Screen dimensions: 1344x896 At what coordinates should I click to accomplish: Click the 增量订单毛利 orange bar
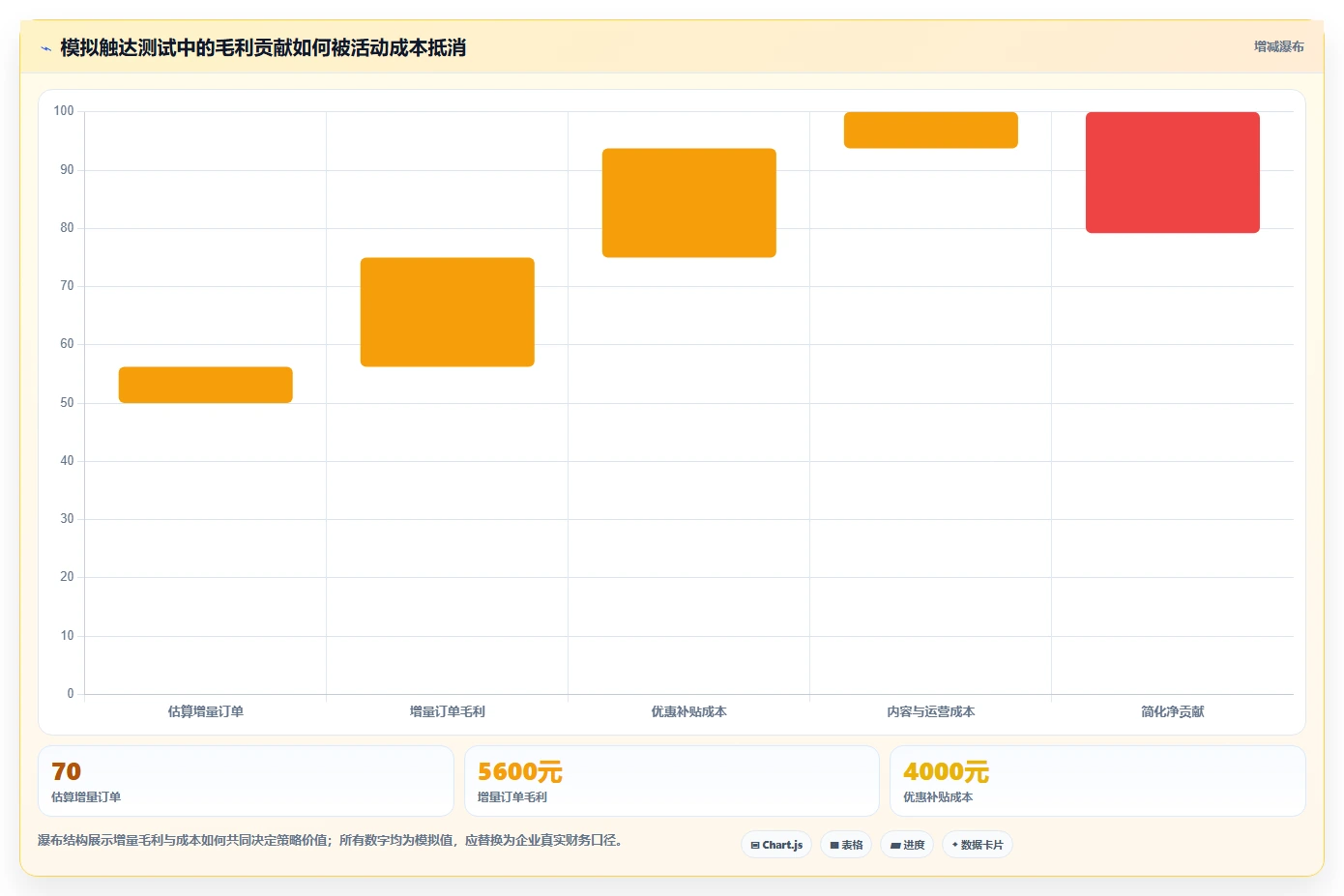[x=448, y=312]
